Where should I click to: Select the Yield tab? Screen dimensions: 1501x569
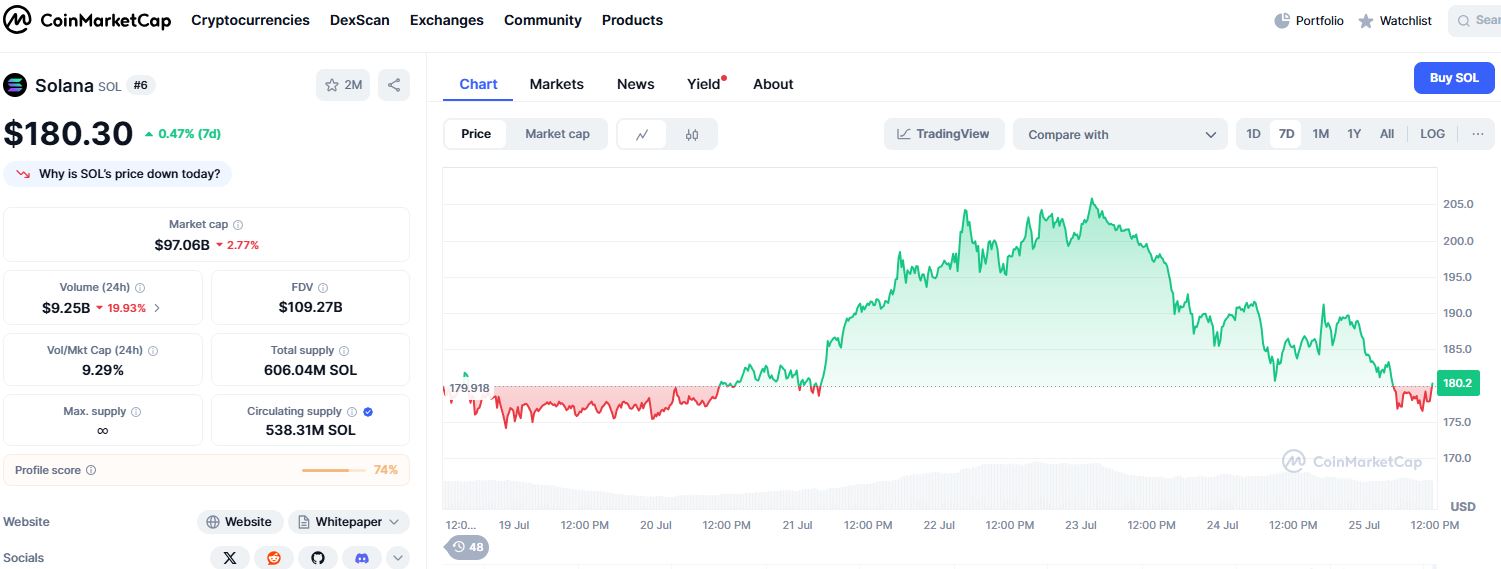click(x=704, y=84)
